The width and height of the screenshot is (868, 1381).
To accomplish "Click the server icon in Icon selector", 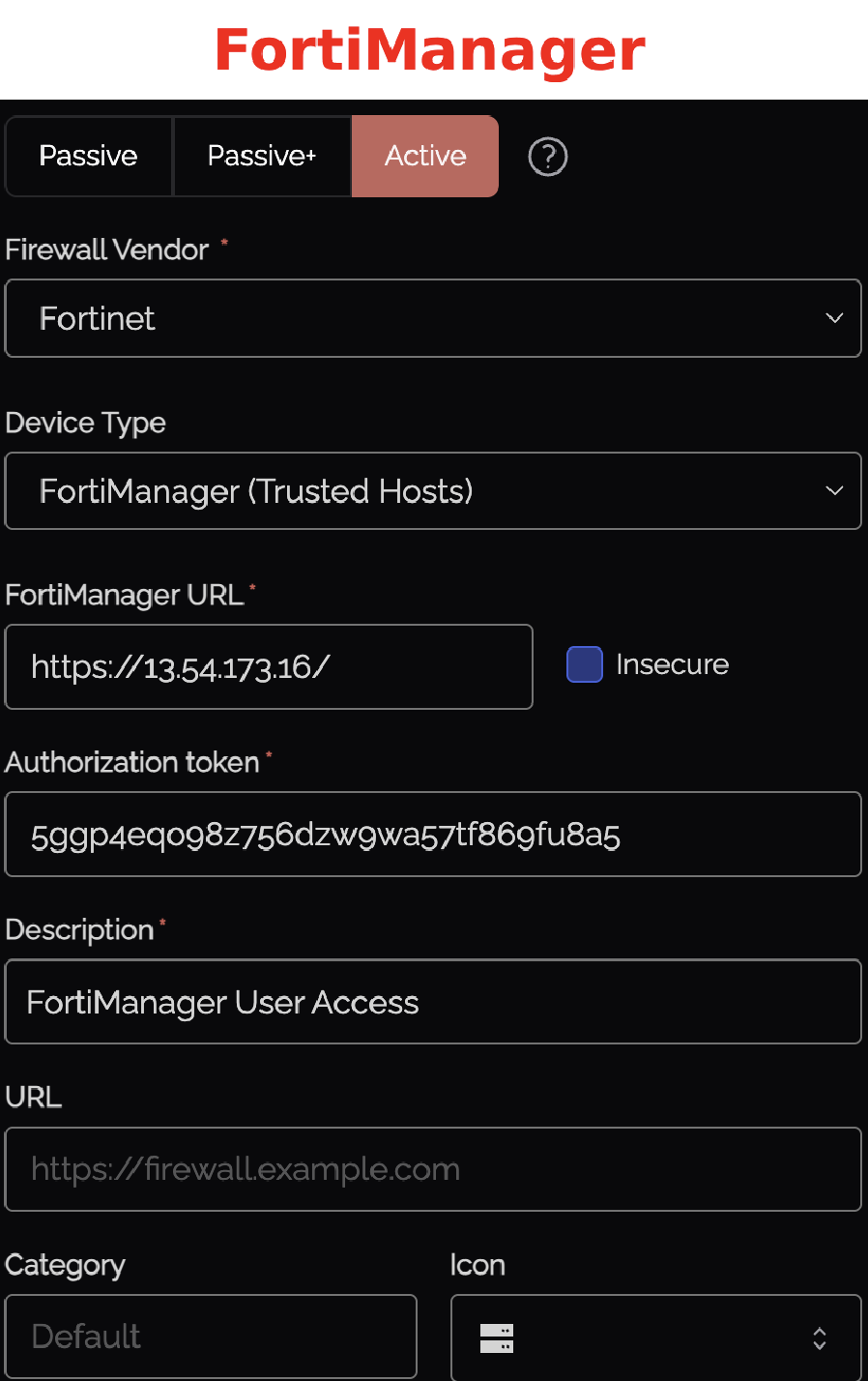I will click(497, 1338).
